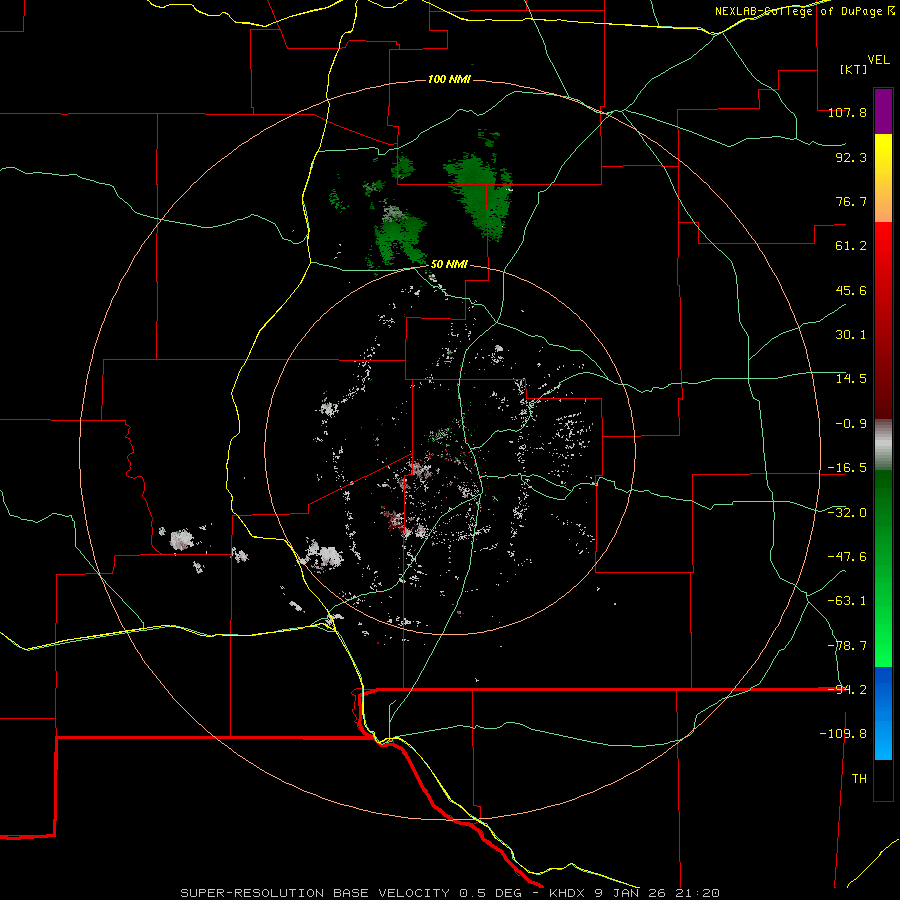Click the 100 NMI range ring label
The image size is (900, 900).
point(449,79)
